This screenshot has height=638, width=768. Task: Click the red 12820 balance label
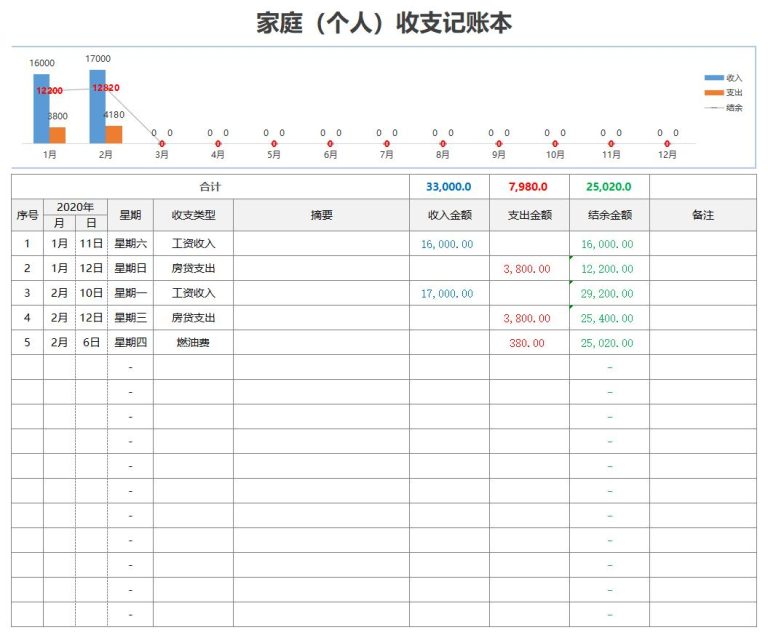pos(106,88)
